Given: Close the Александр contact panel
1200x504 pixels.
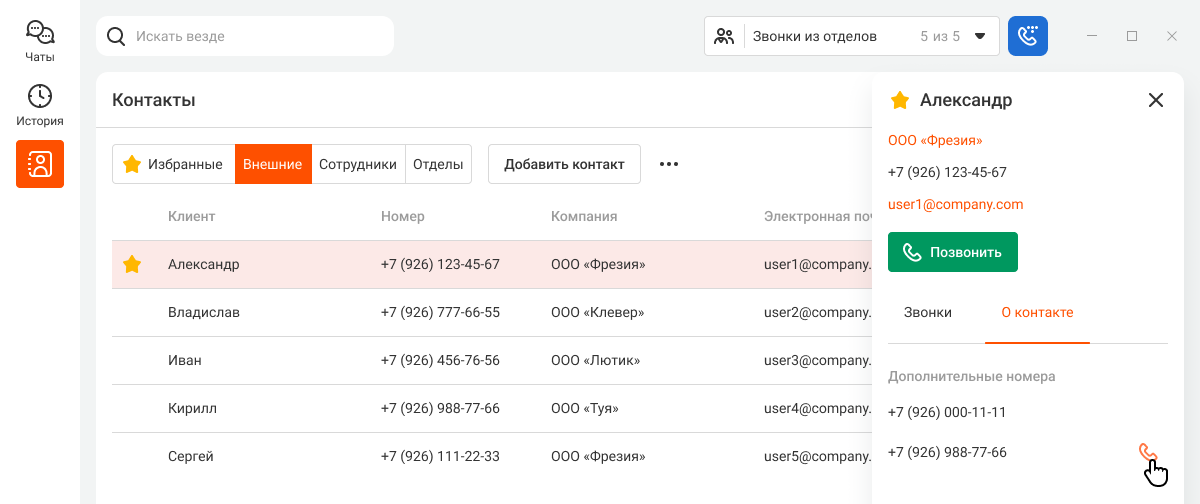Looking at the screenshot, I should click(x=1156, y=100).
